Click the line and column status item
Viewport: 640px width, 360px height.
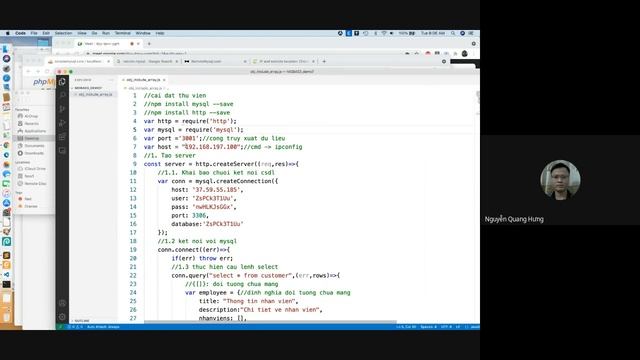click(x=406, y=327)
